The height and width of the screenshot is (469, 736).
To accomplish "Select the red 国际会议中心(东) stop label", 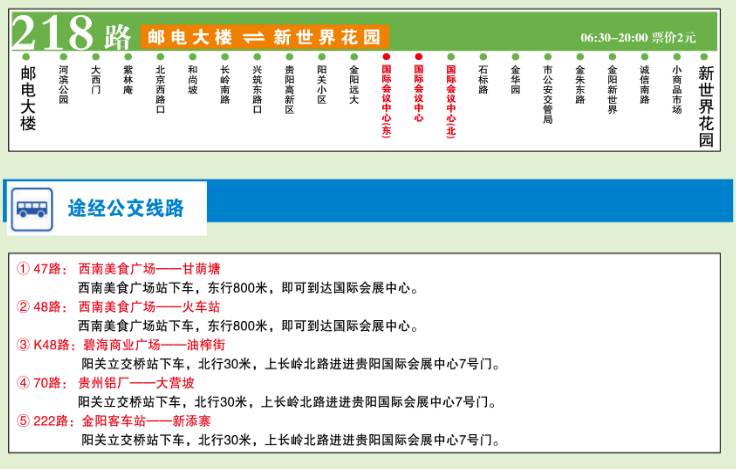I will pos(386,100).
